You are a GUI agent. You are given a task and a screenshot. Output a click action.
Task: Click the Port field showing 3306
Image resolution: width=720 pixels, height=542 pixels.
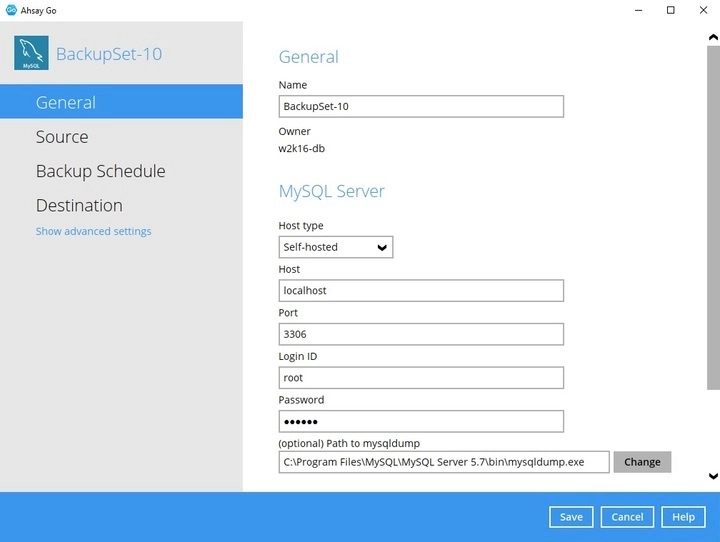click(421, 334)
